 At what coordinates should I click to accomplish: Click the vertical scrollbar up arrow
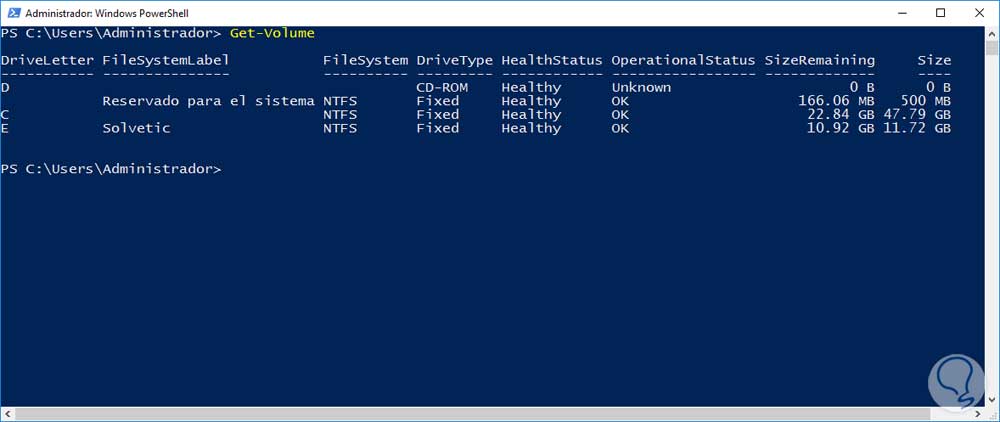pos(991,32)
